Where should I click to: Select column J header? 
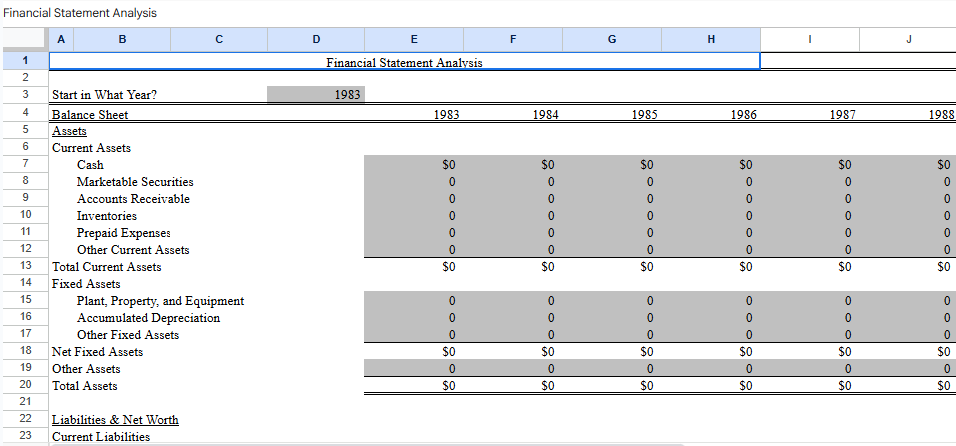tap(907, 39)
